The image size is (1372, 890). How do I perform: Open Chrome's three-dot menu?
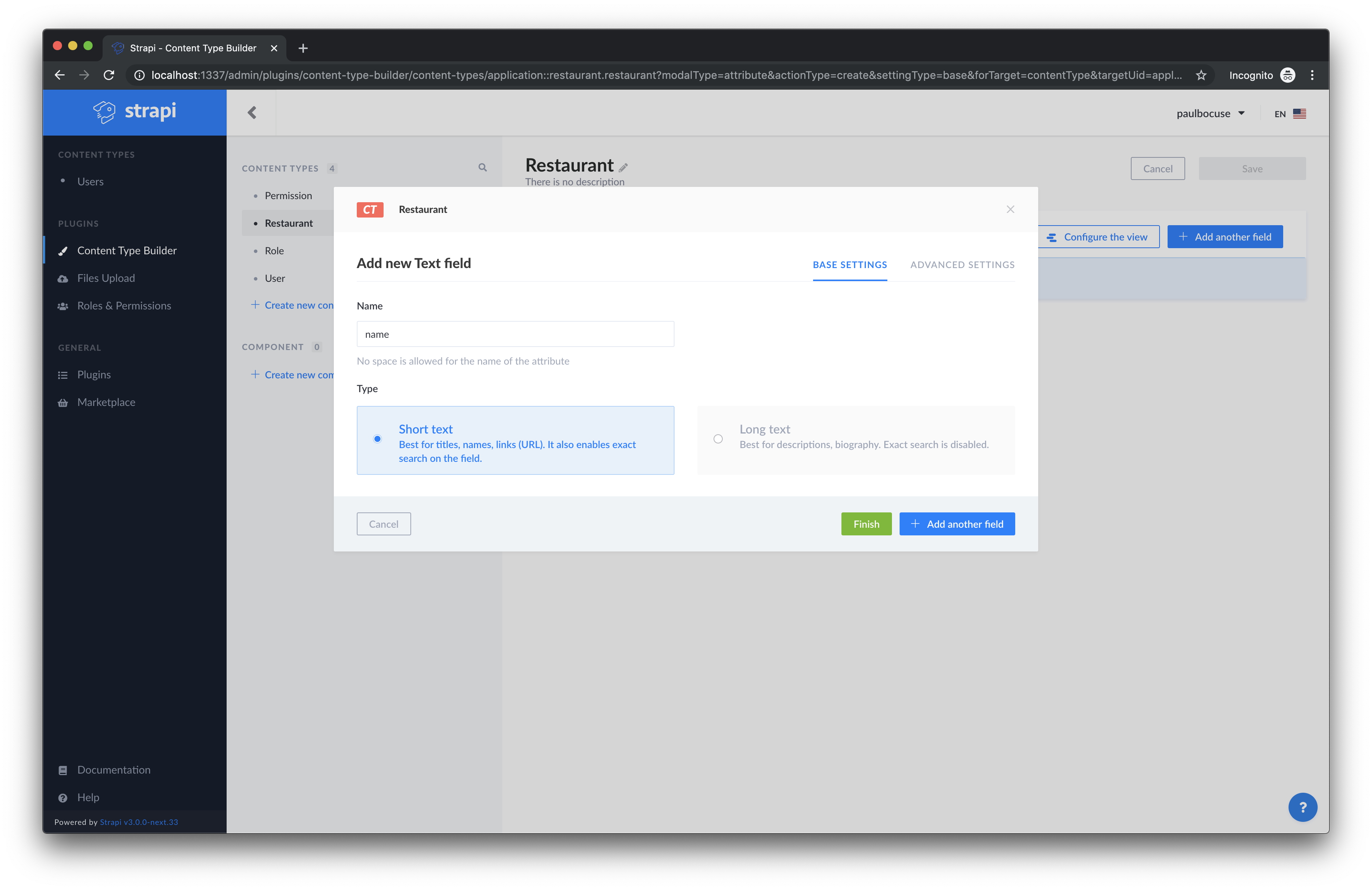1312,75
